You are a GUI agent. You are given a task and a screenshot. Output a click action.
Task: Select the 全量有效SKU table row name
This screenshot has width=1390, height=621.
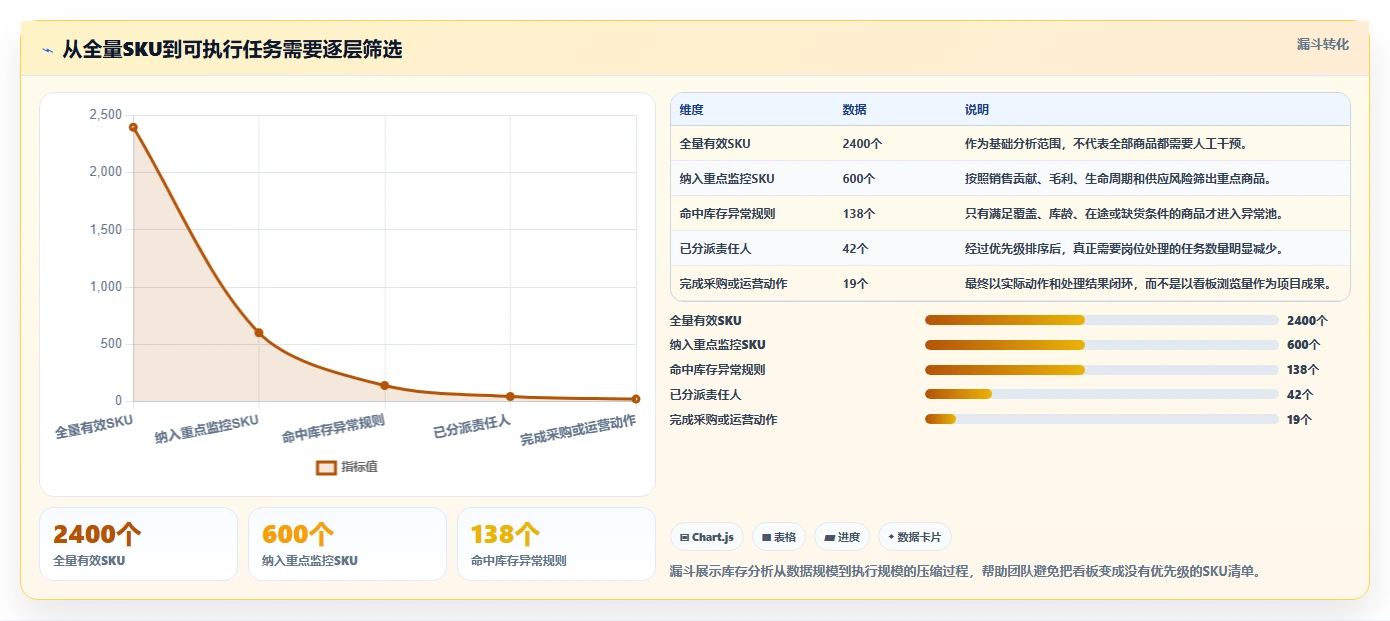point(715,144)
